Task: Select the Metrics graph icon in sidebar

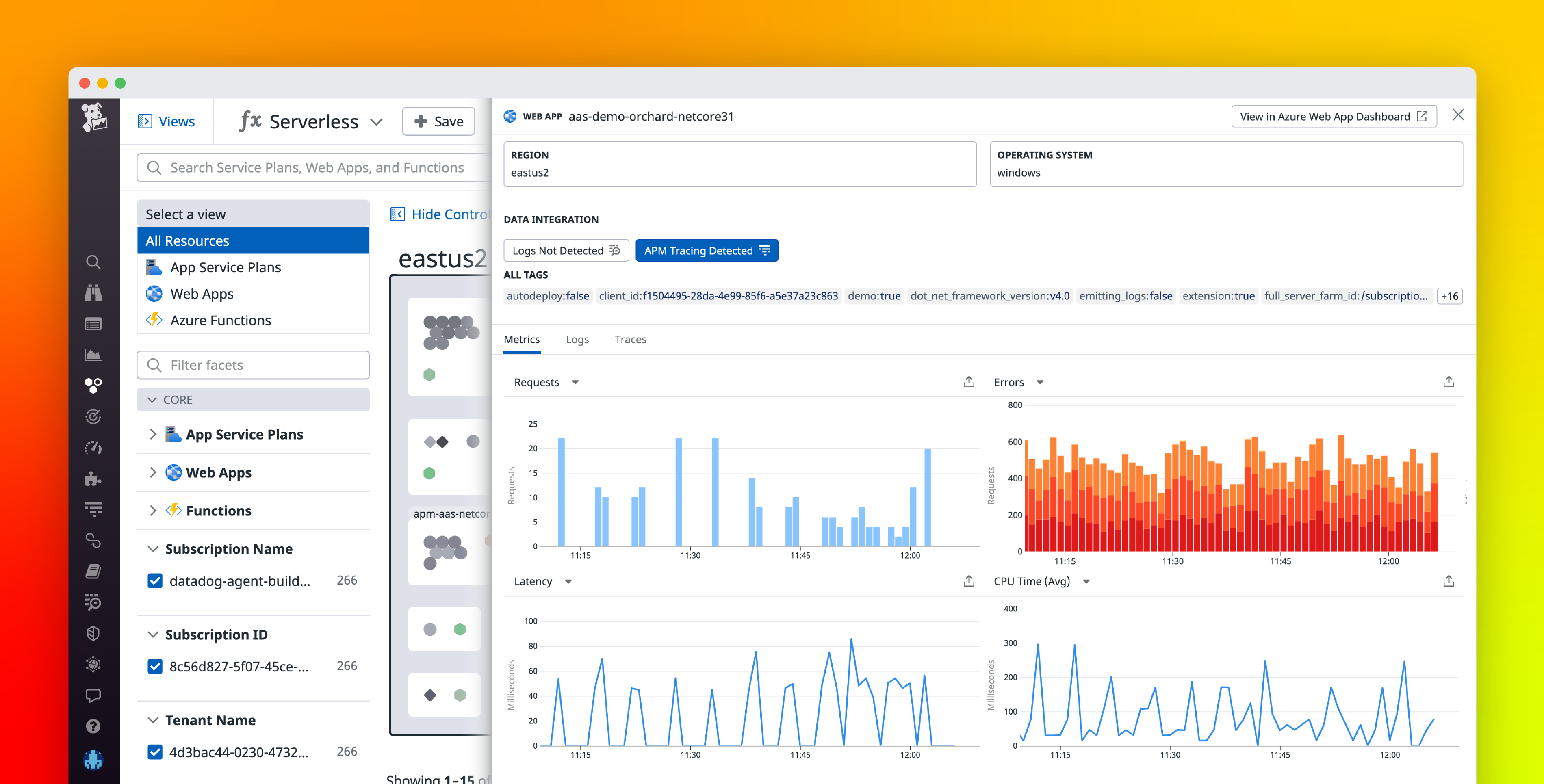Action: pyautogui.click(x=93, y=354)
